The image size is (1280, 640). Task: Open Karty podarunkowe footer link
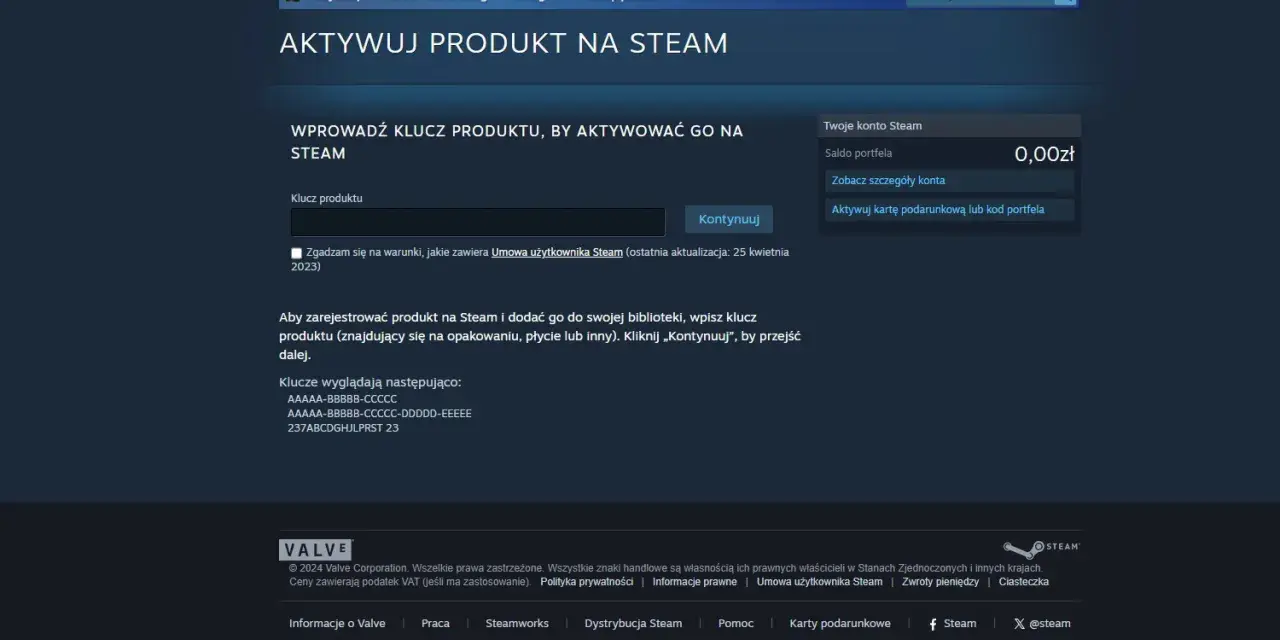coord(840,623)
